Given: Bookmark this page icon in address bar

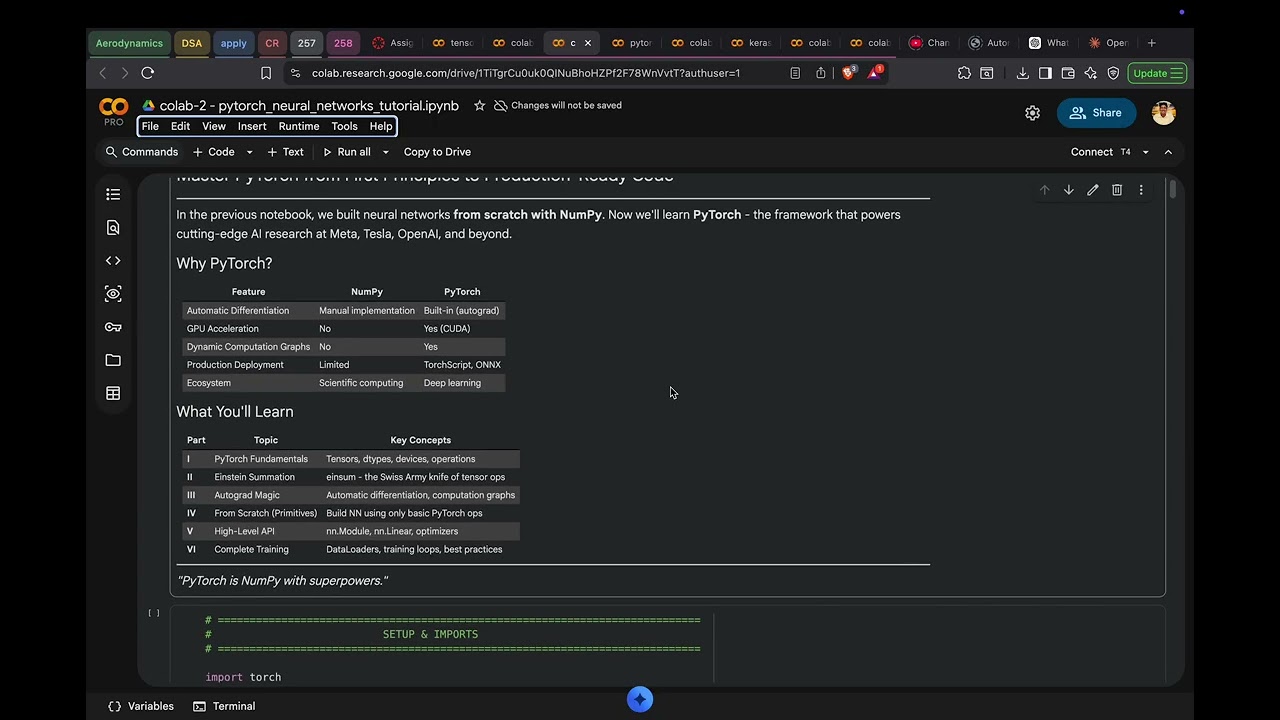Looking at the screenshot, I should click(x=266, y=73).
